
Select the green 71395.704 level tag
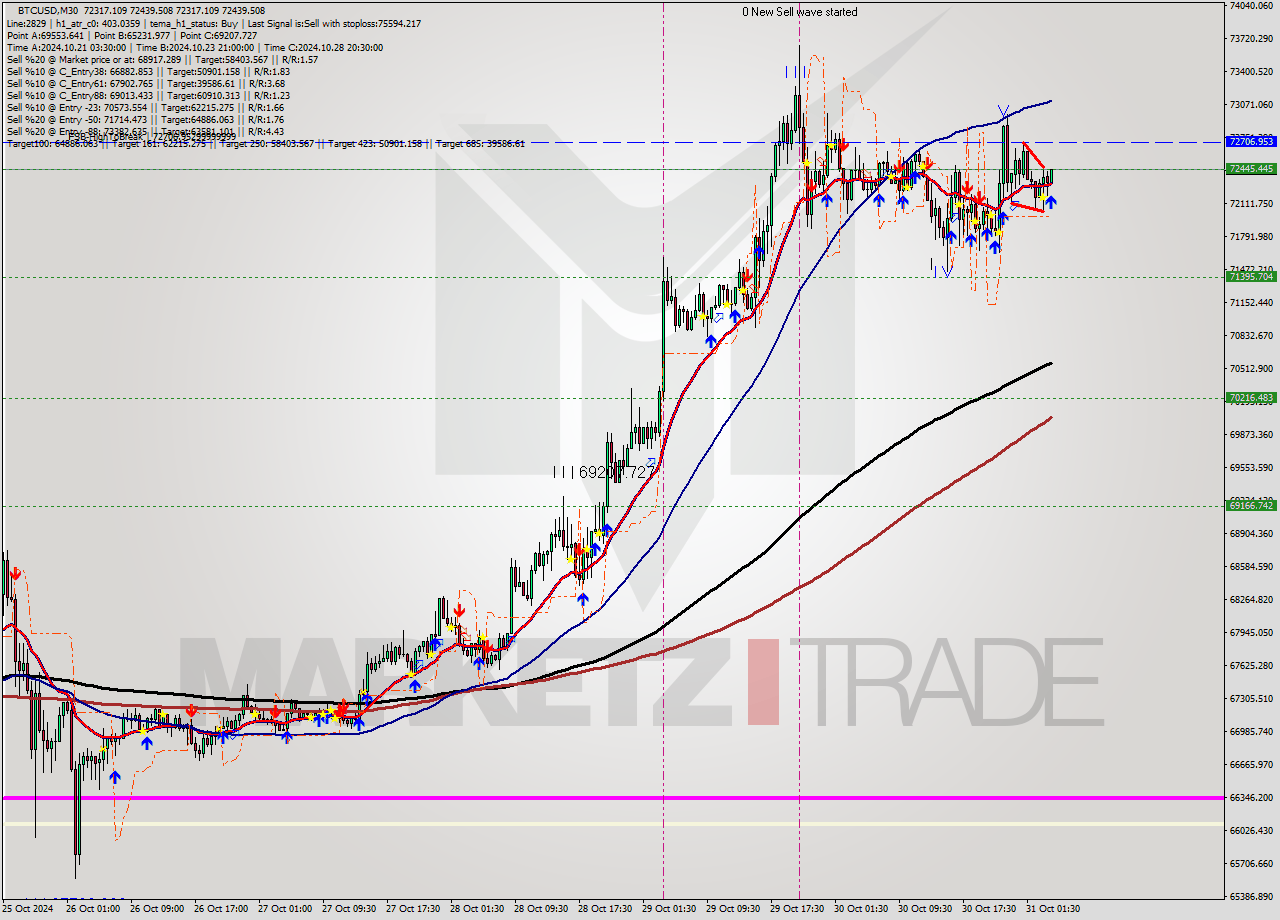pyautogui.click(x=1250, y=277)
